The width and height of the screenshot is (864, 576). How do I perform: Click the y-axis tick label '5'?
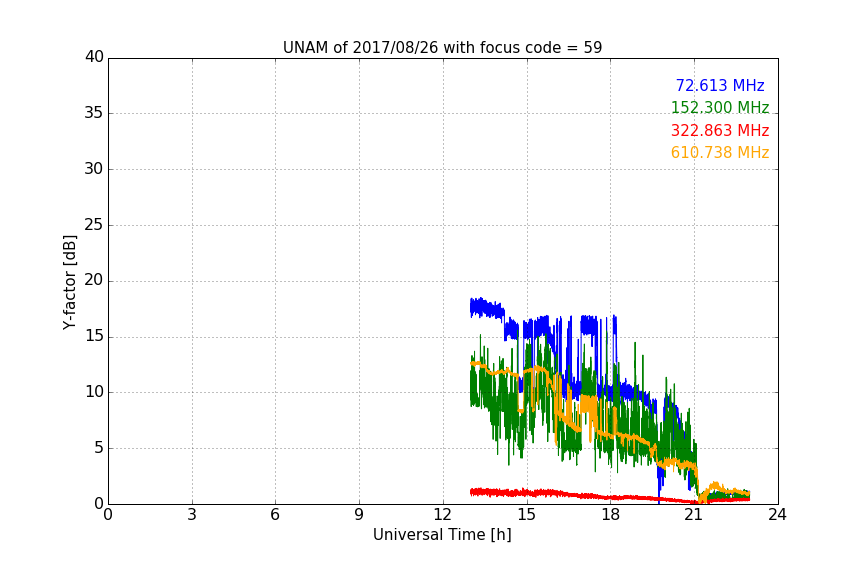pos(99,448)
